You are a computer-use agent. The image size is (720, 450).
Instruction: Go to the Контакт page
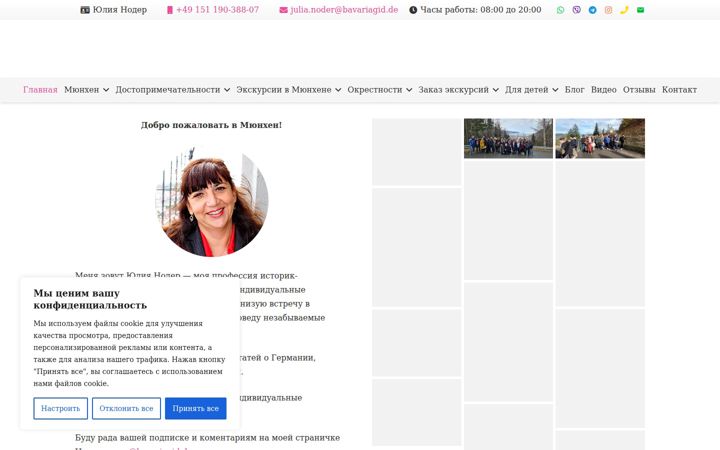pyautogui.click(x=679, y=90)
